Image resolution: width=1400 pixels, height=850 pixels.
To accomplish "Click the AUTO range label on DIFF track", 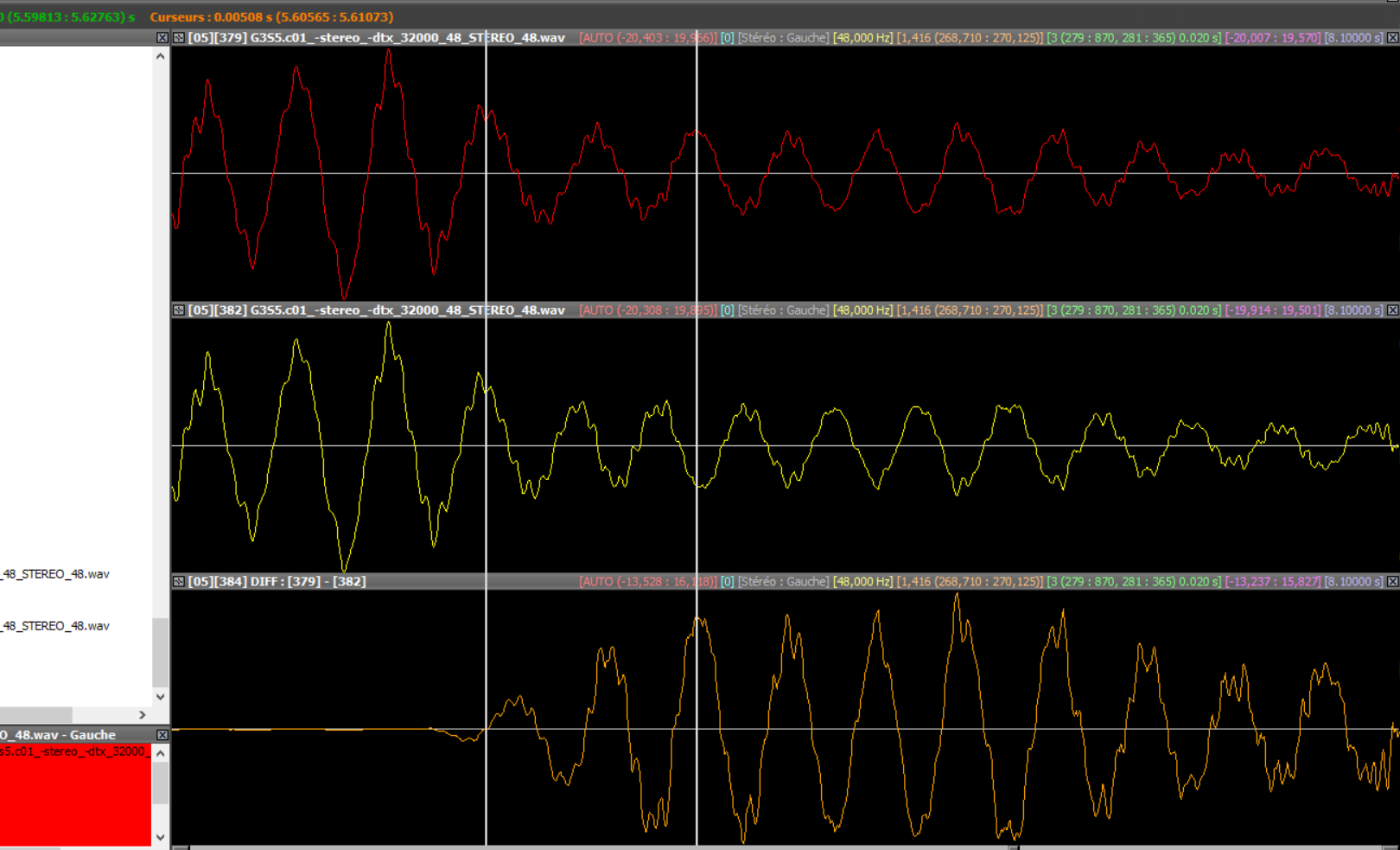I will (x=647, y=582).
